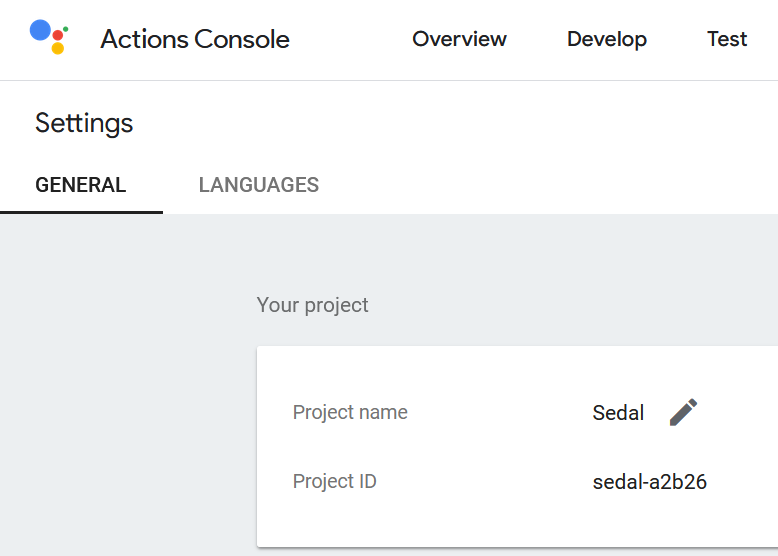Select the project ID sedal-a2b26 text

point(649,482)
